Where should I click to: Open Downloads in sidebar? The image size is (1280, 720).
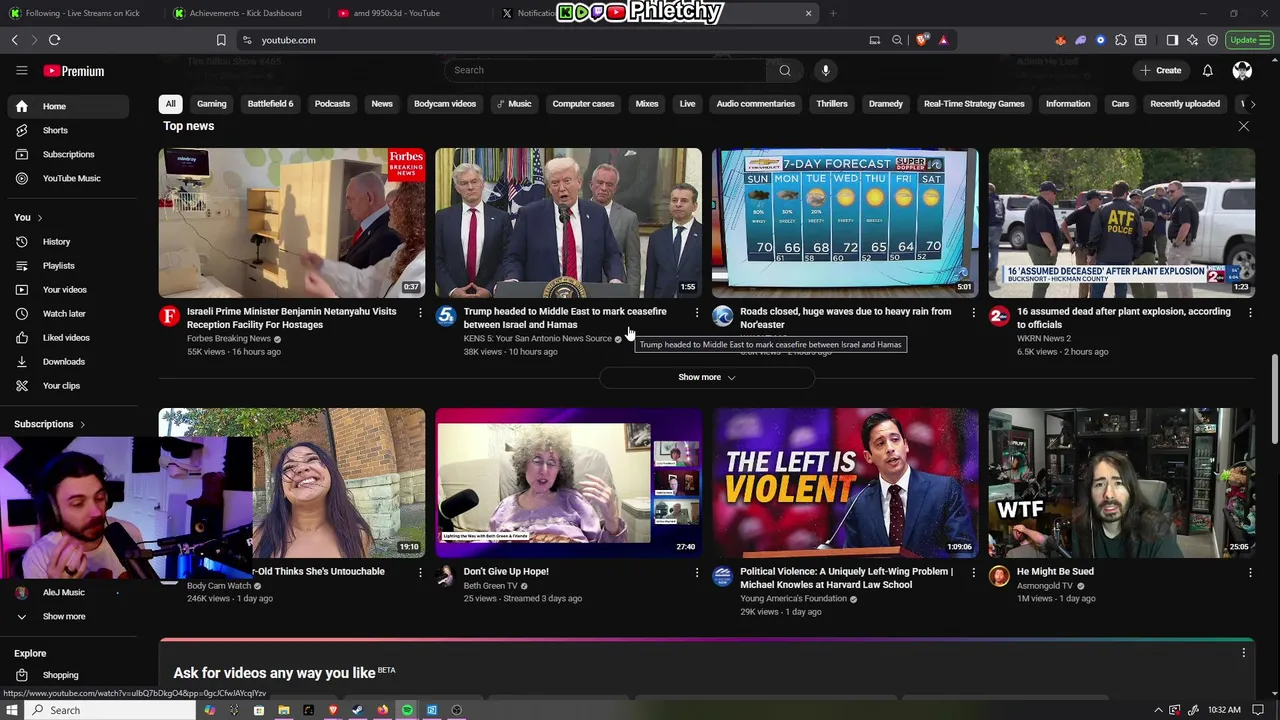68,361
